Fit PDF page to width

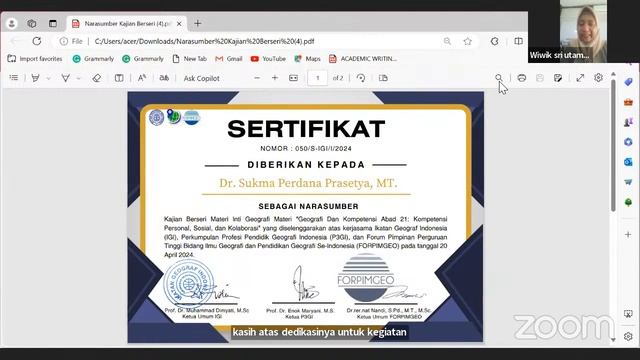[293, 78]
